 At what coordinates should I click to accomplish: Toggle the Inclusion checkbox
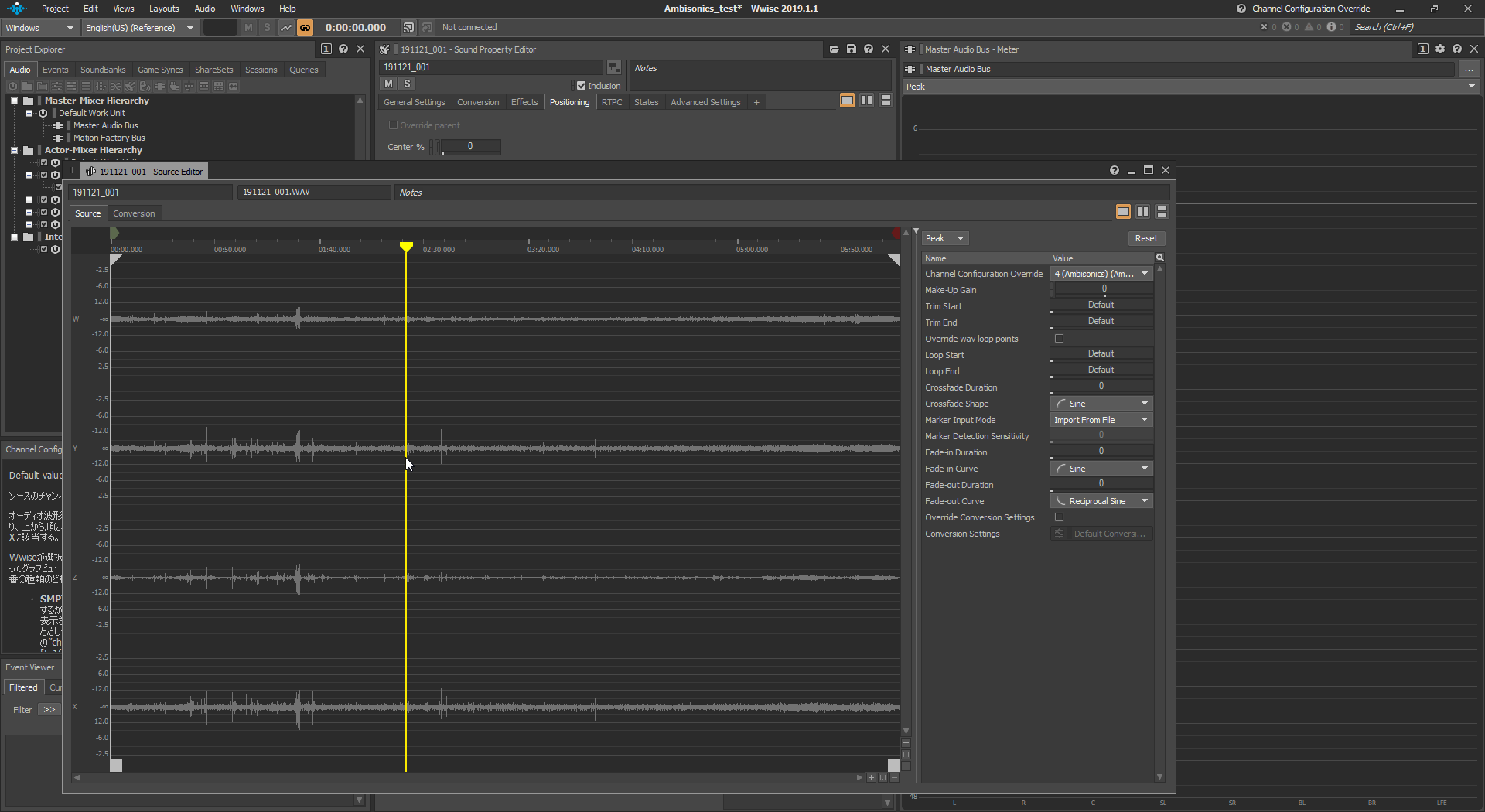pyautogui.click(x=581, y=86)
